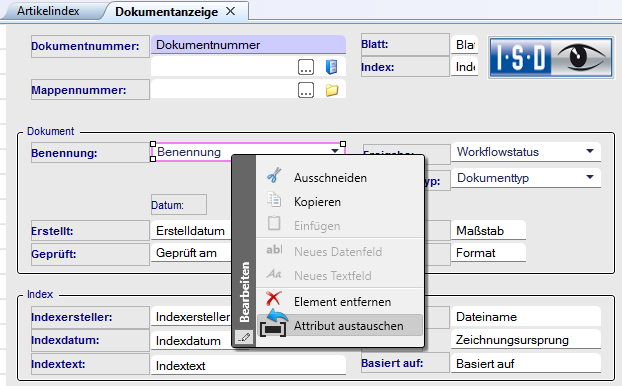This screenshot has height=386, width=622.
Task: Select the Dateiname field
Action: (x=526, y=317)
